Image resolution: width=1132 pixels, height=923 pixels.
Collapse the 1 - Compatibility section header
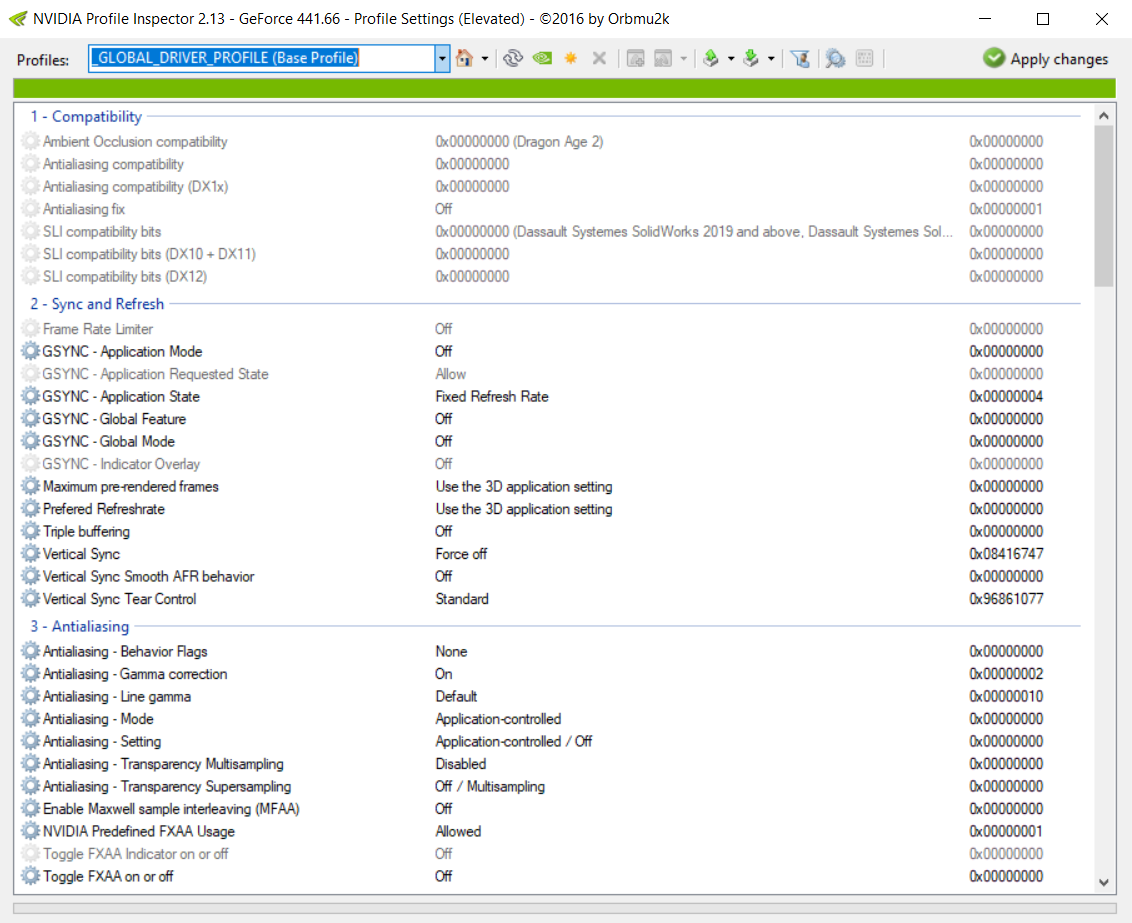click(x=86, y=116)
